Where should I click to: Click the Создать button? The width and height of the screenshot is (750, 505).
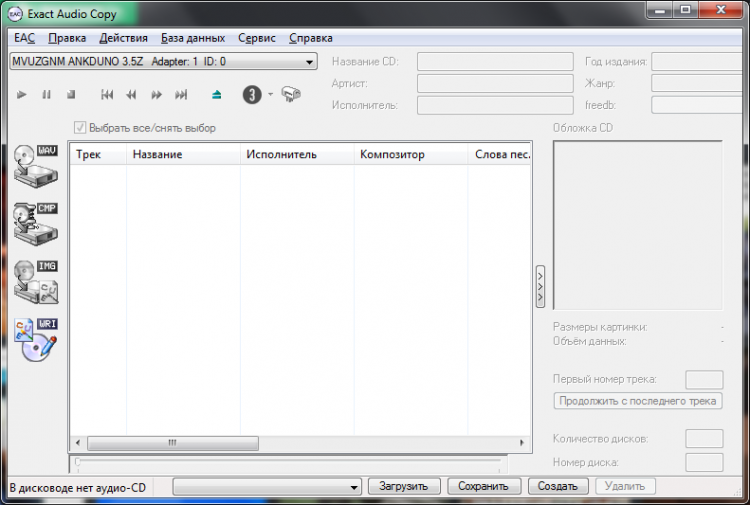coord(558,486)
